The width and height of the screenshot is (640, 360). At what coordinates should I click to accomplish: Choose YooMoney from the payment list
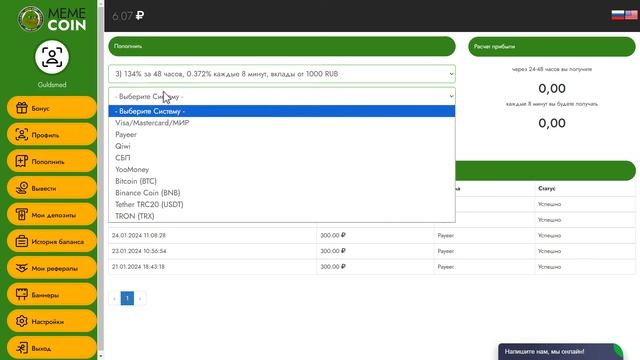pos(282,169)
